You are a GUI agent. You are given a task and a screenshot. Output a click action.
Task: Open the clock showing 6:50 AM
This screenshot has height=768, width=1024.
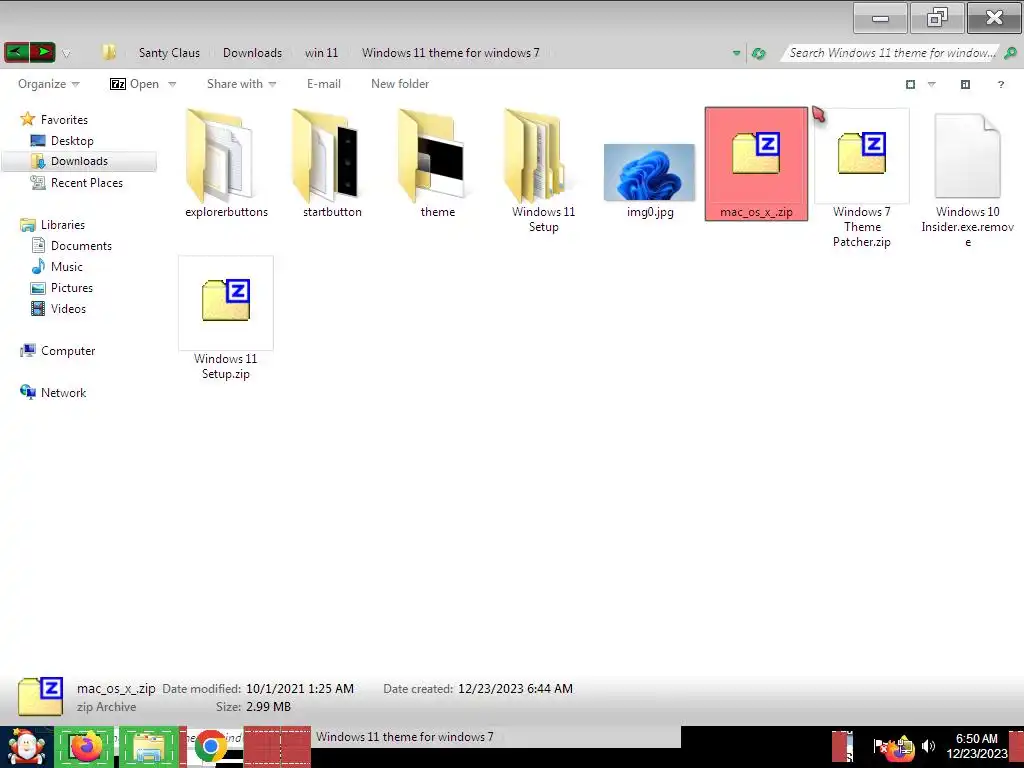[976, 746]
